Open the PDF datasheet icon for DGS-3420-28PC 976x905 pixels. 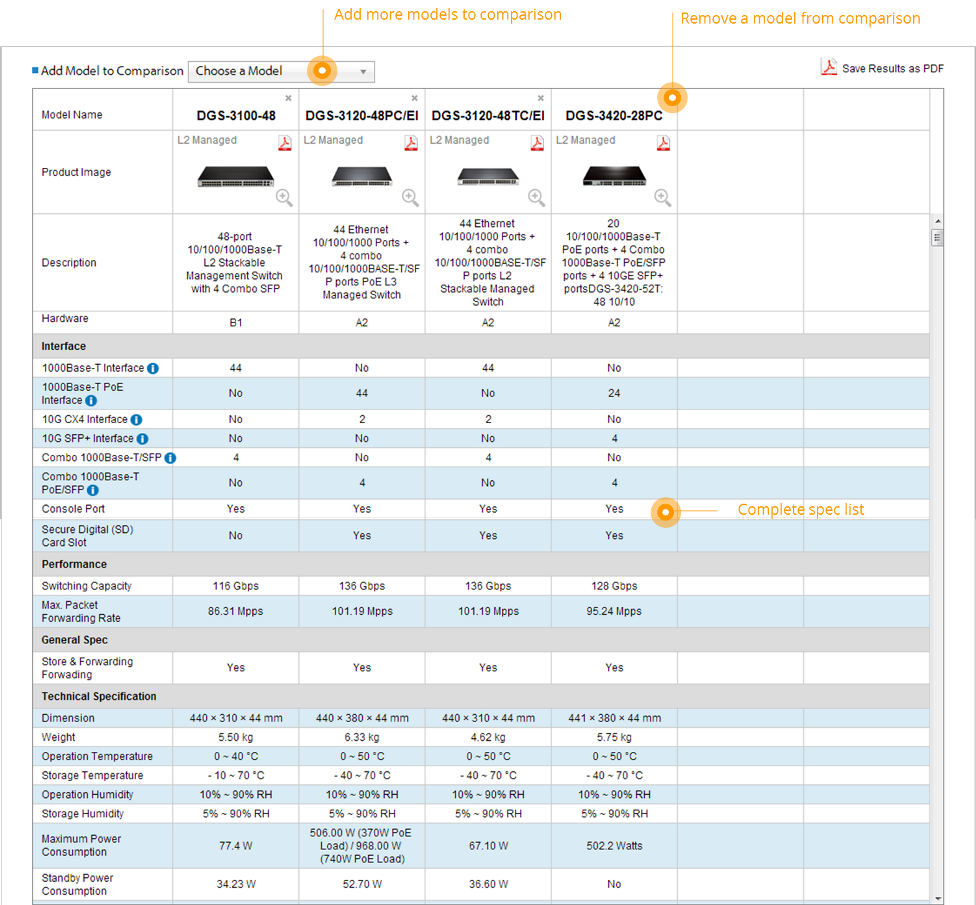click(x=663, y=143)
